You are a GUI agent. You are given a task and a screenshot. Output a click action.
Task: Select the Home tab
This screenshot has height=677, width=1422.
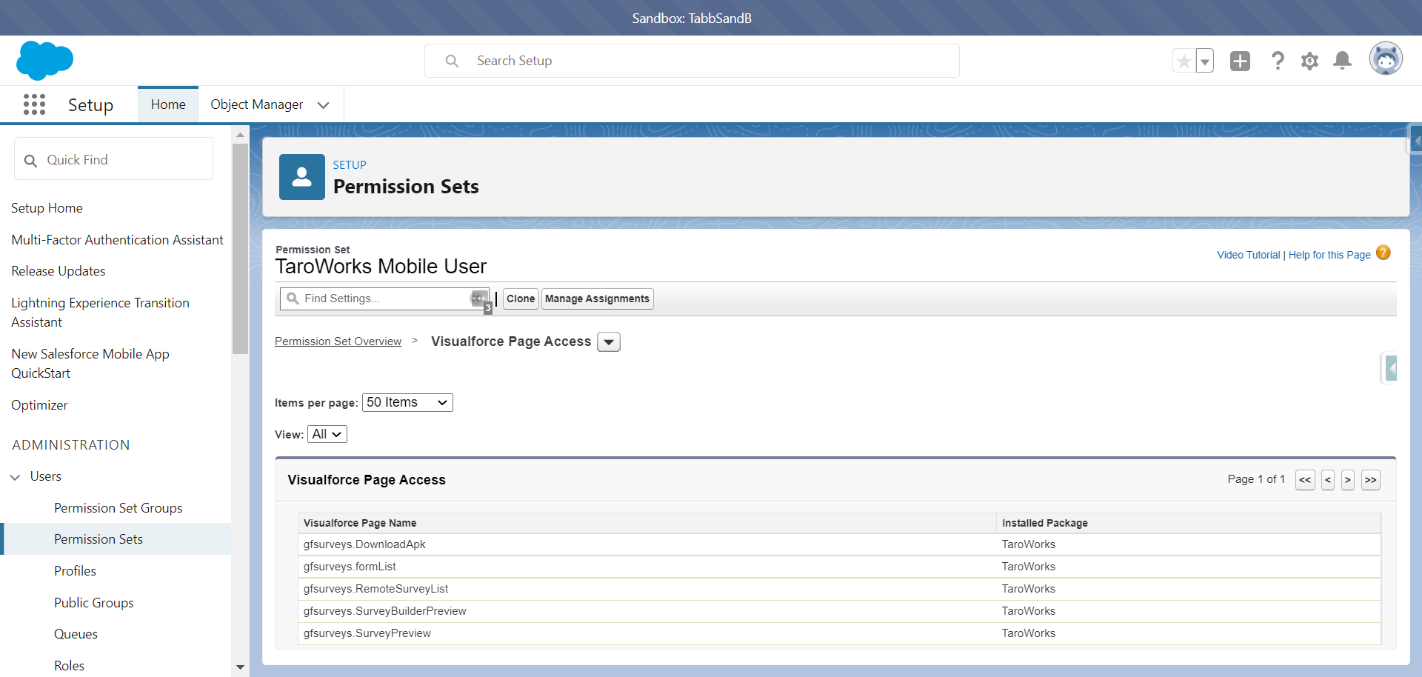(168, 105)
